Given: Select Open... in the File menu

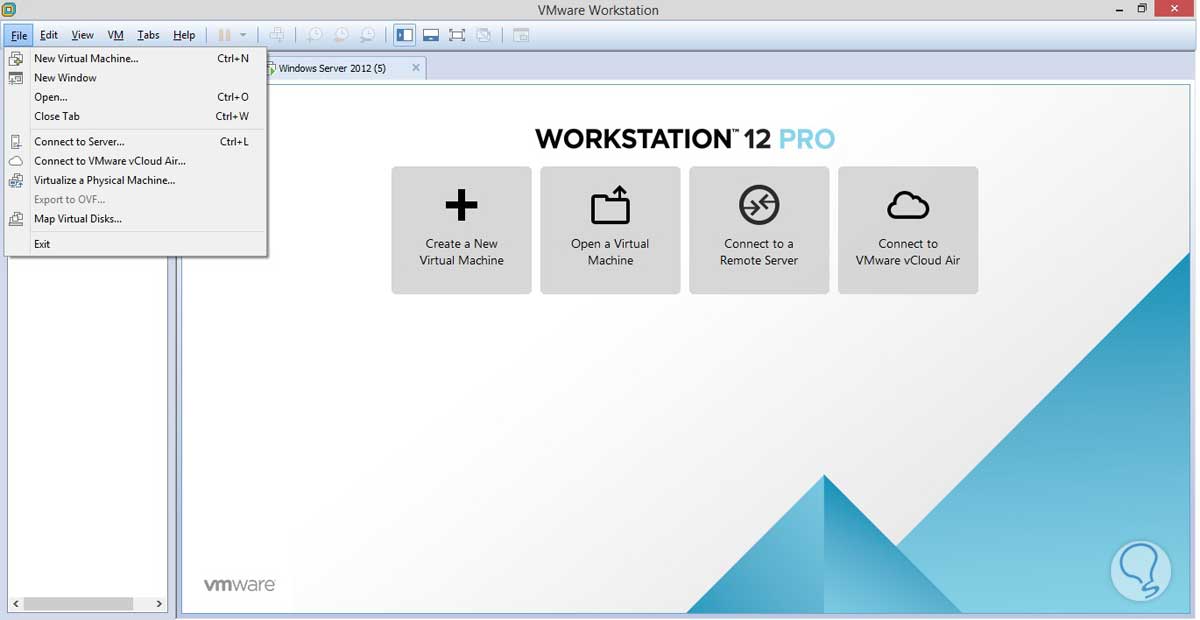Looking at the screenshot, I should (136, 97).
